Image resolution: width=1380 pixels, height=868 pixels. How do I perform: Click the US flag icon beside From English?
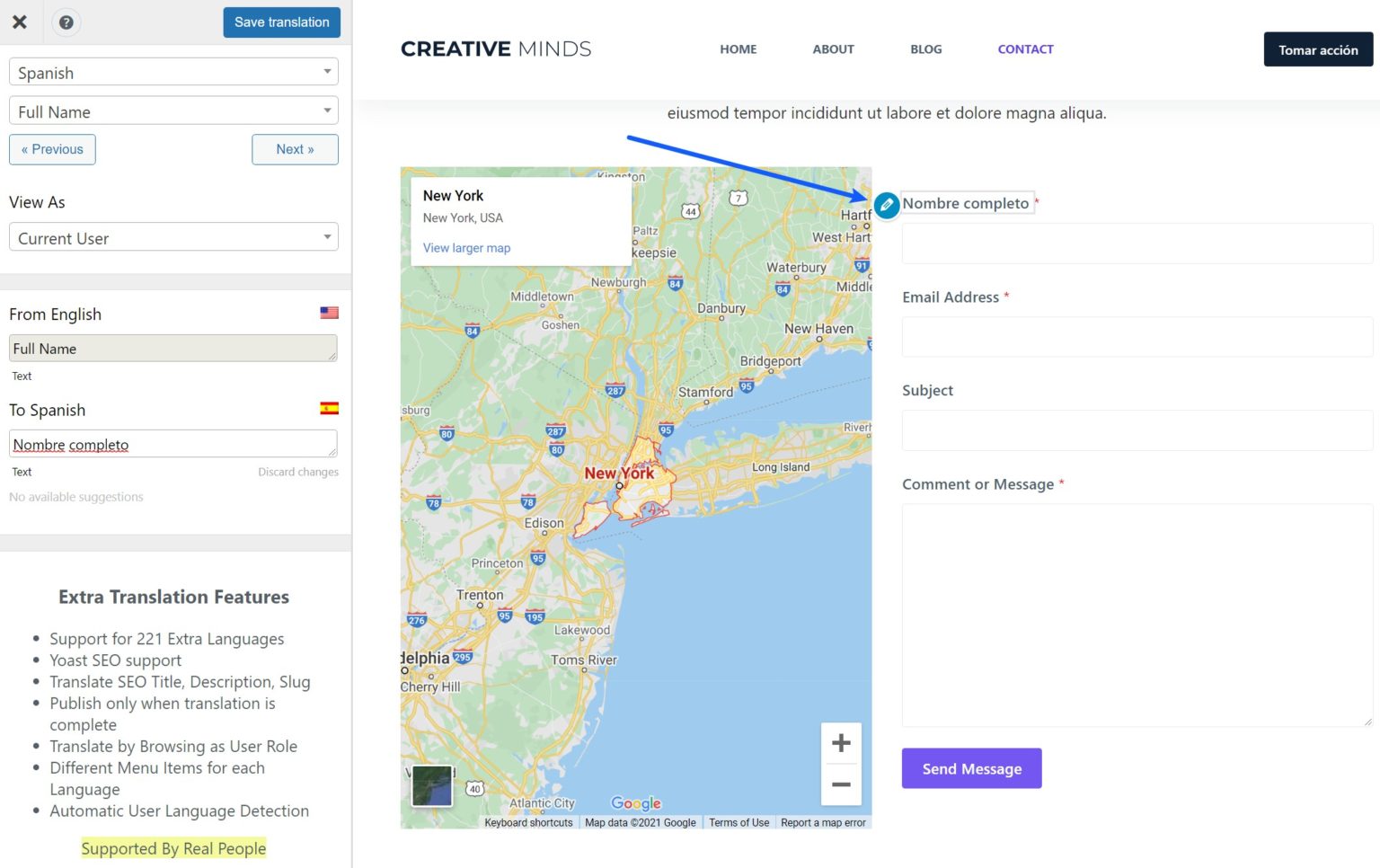(329, 312)
